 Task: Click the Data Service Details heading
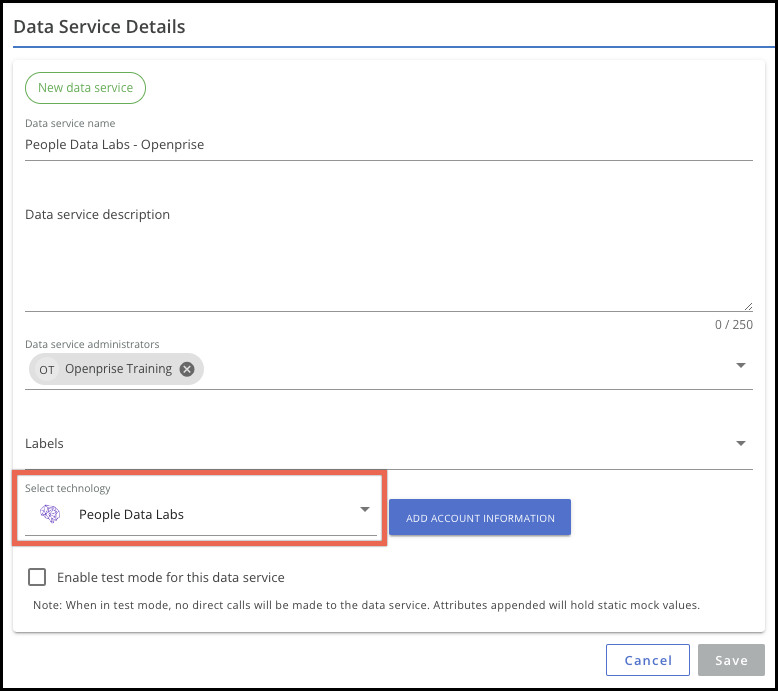pyautogui.click(x=99, y=27)
